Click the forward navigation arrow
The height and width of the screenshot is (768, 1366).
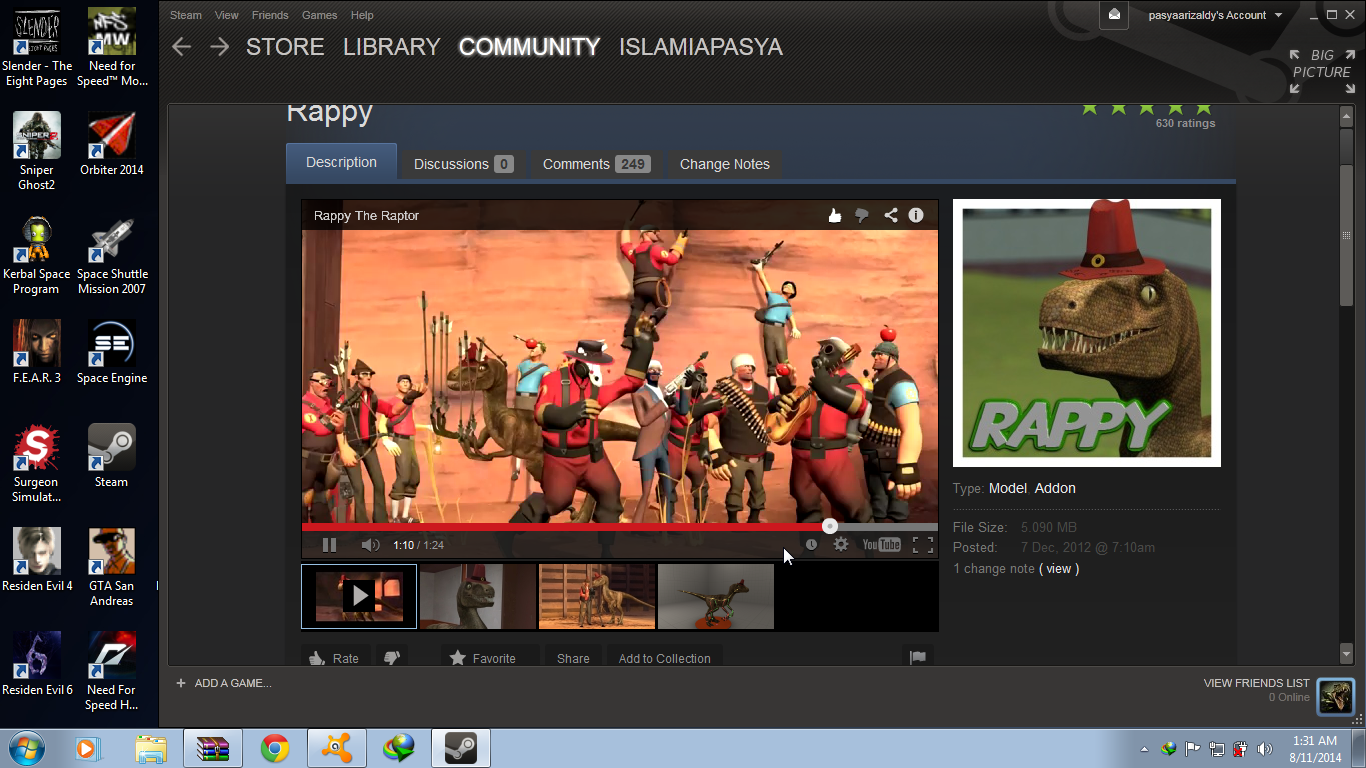pos(219,47)
